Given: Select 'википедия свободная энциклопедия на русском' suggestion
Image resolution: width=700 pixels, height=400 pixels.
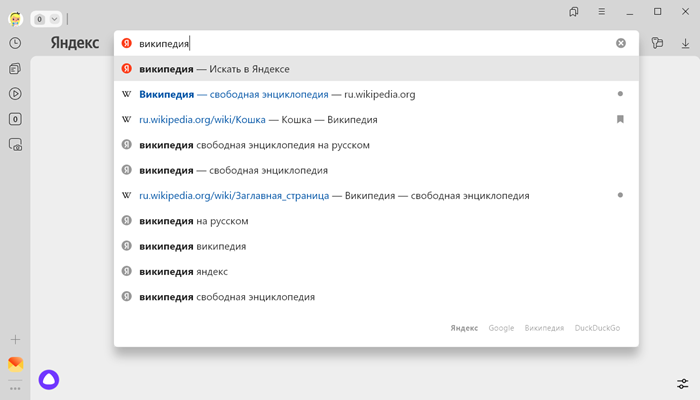Looking at the screenshot, I should pos(376,145).
